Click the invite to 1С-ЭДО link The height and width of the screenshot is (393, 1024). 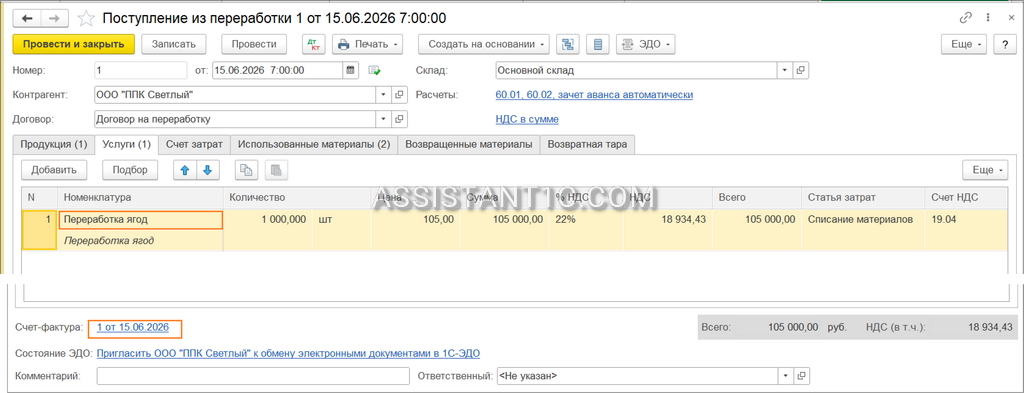288,353
